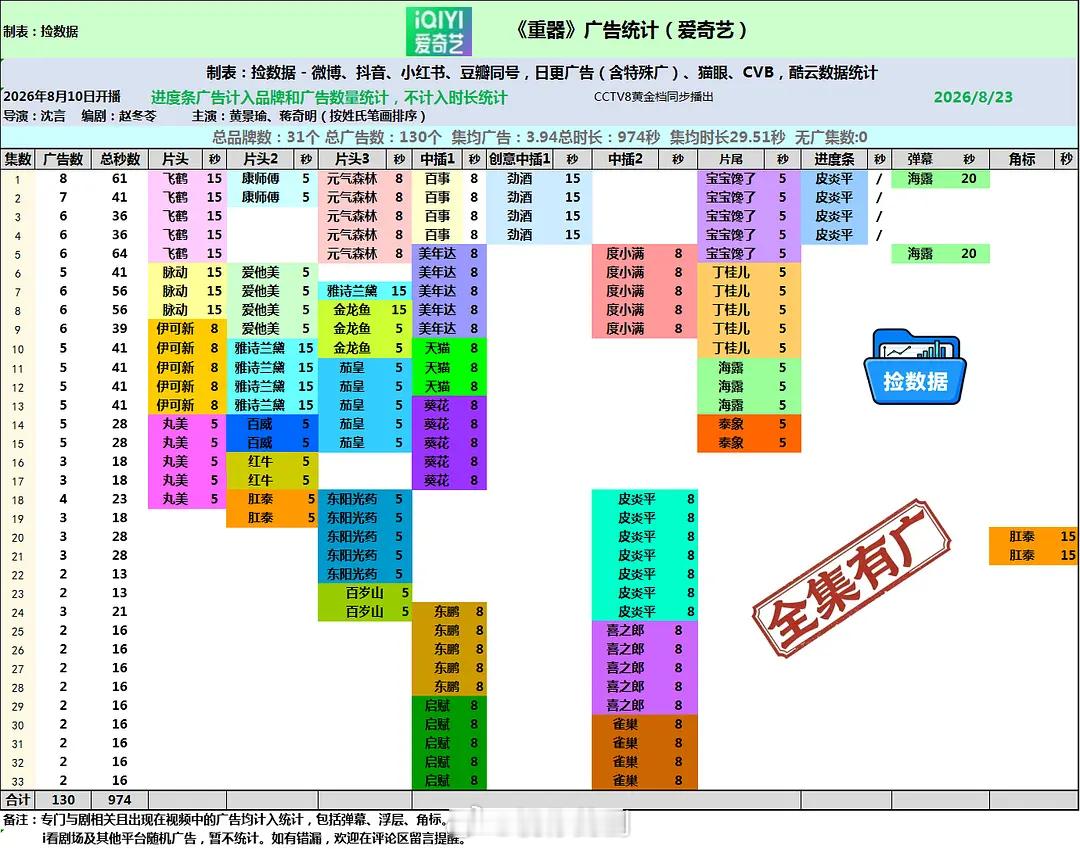
Task: Select the 片头3 column header
Action: coord(352,159)
